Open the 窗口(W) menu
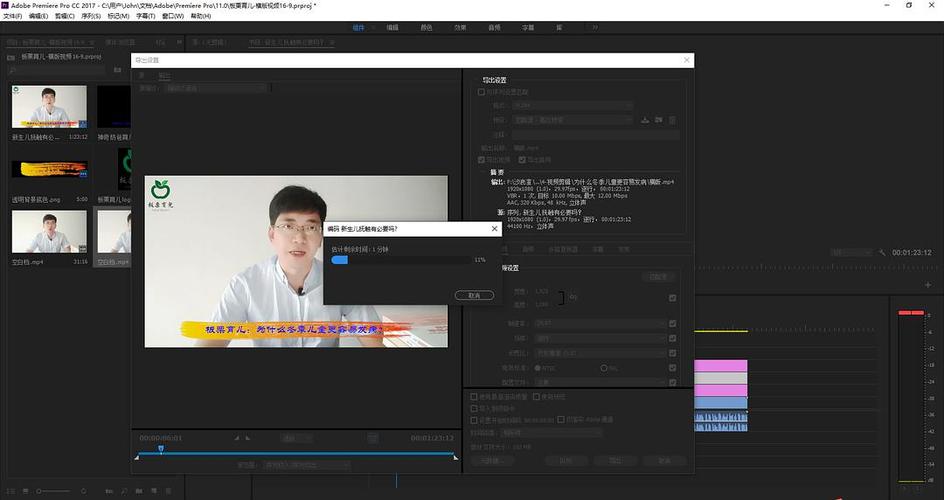The height and width of the screenshot is (500, 944). coord(173,16)
